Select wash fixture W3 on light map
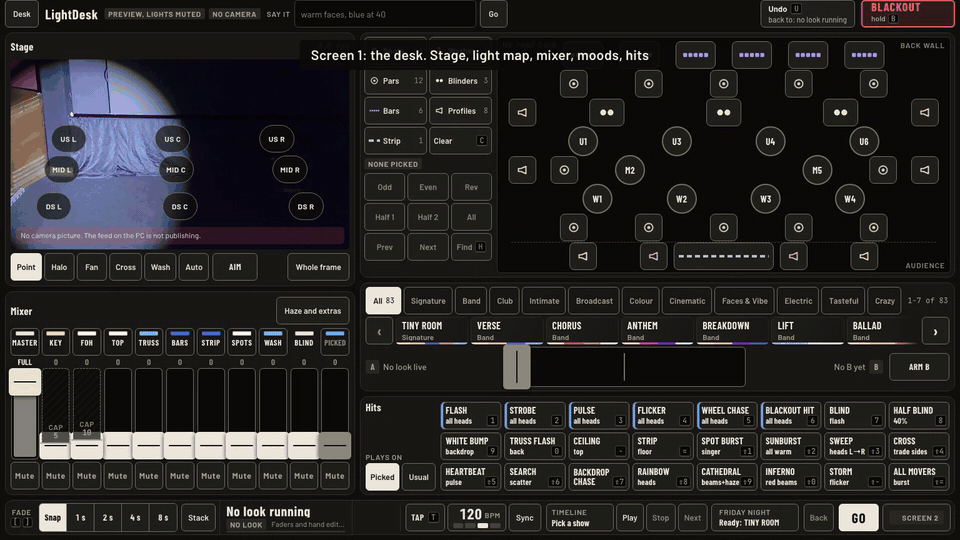Screen dimensions: 960x540 [766, 199]
